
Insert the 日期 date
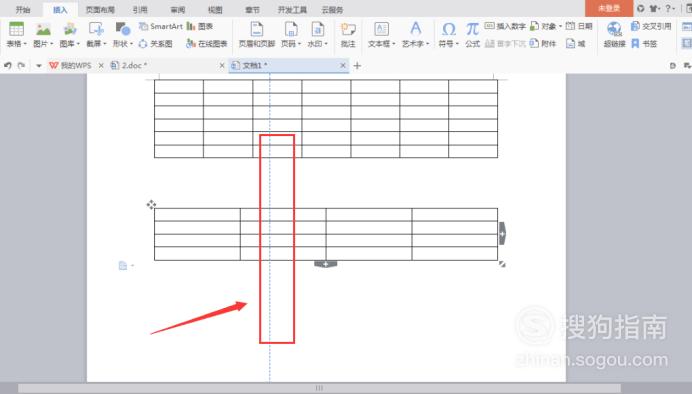tap(579, 26)
